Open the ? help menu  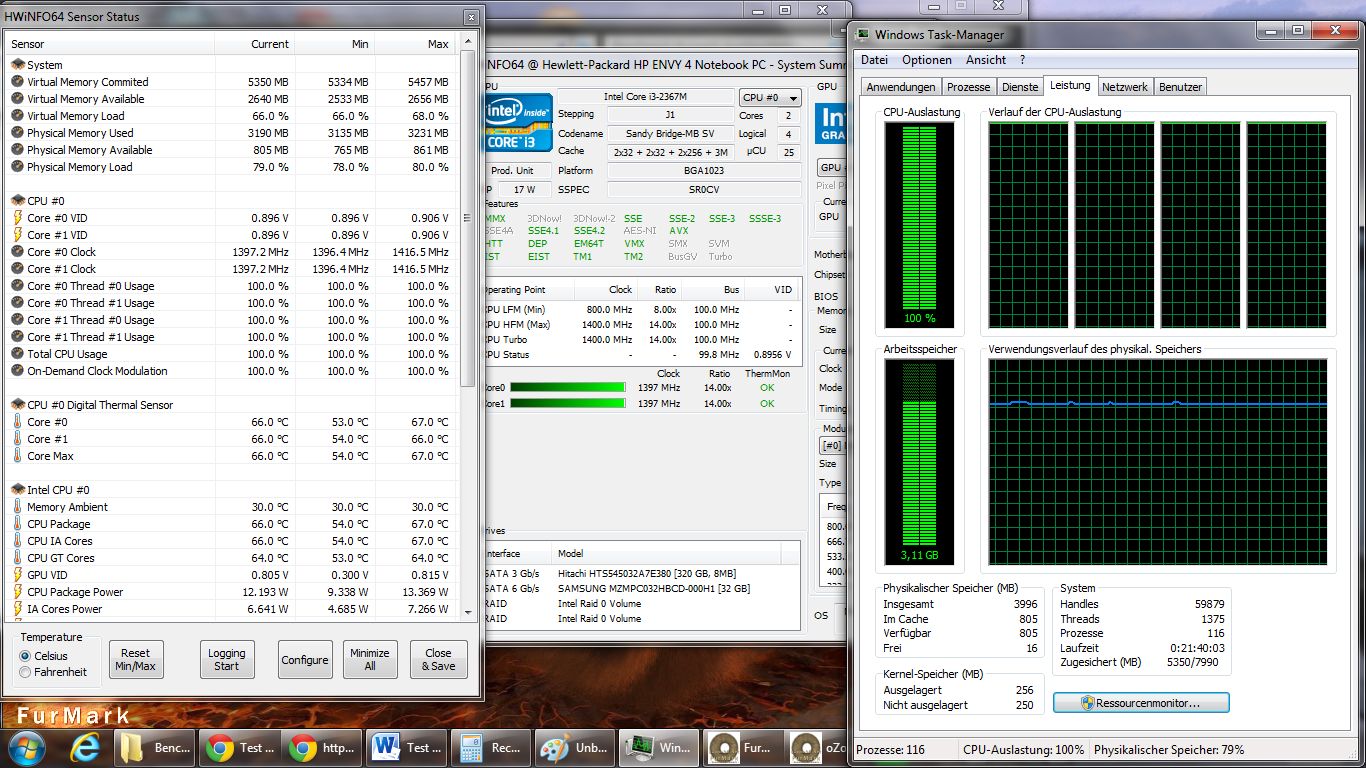pos(1022,60)
